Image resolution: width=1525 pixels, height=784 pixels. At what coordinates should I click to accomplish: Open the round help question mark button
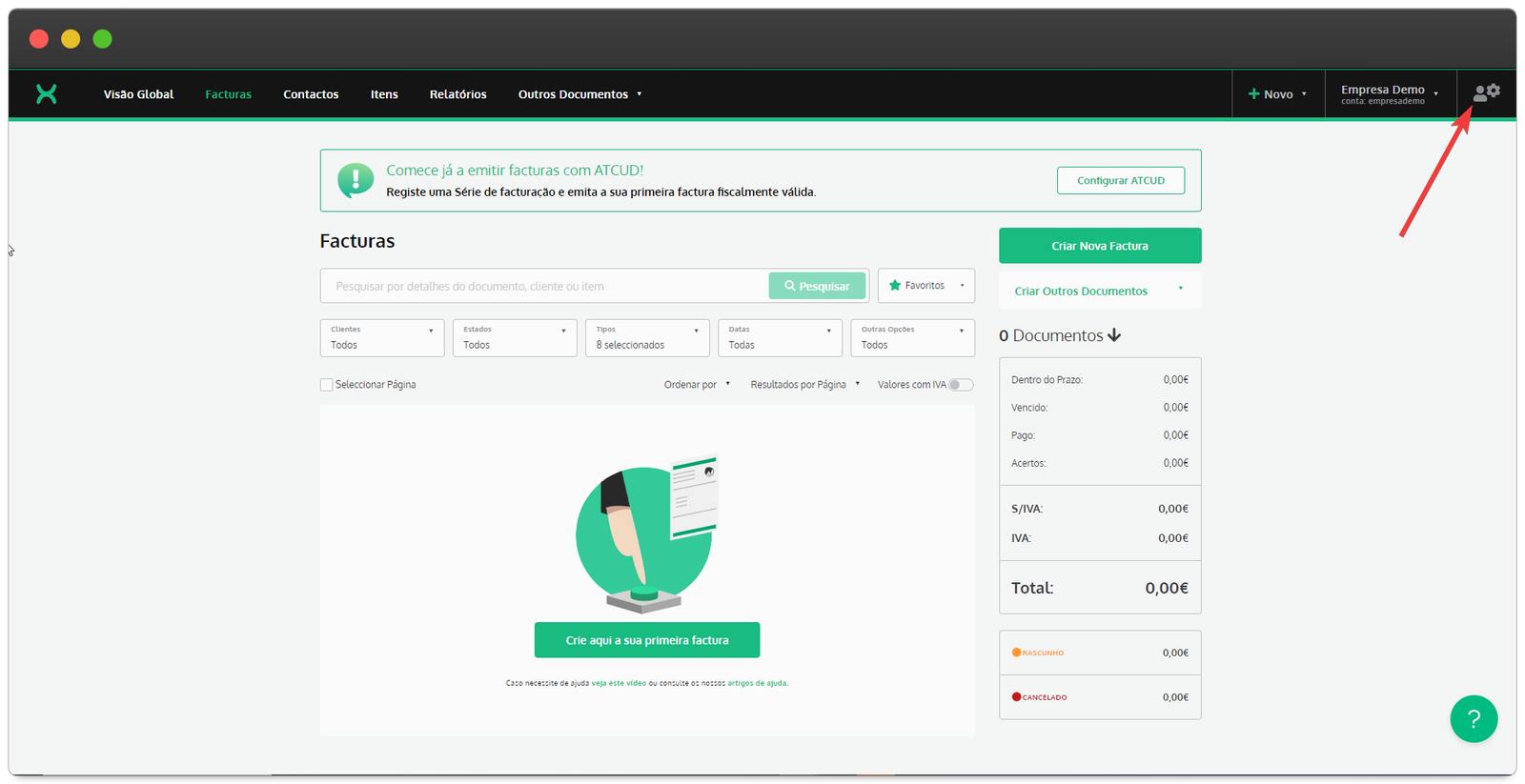tap(1473, 718)
